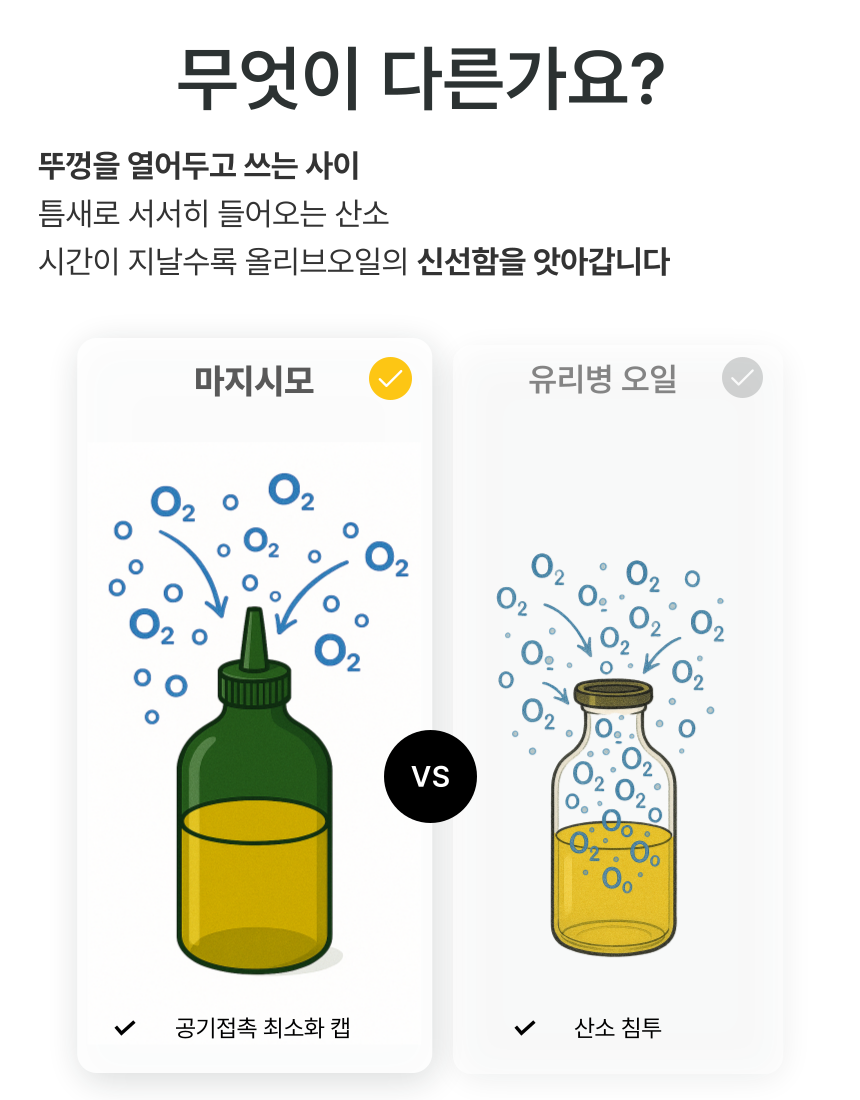Click the black VS circle badge
Viewport: 860px width, 1100px height.
coord(430,776)
